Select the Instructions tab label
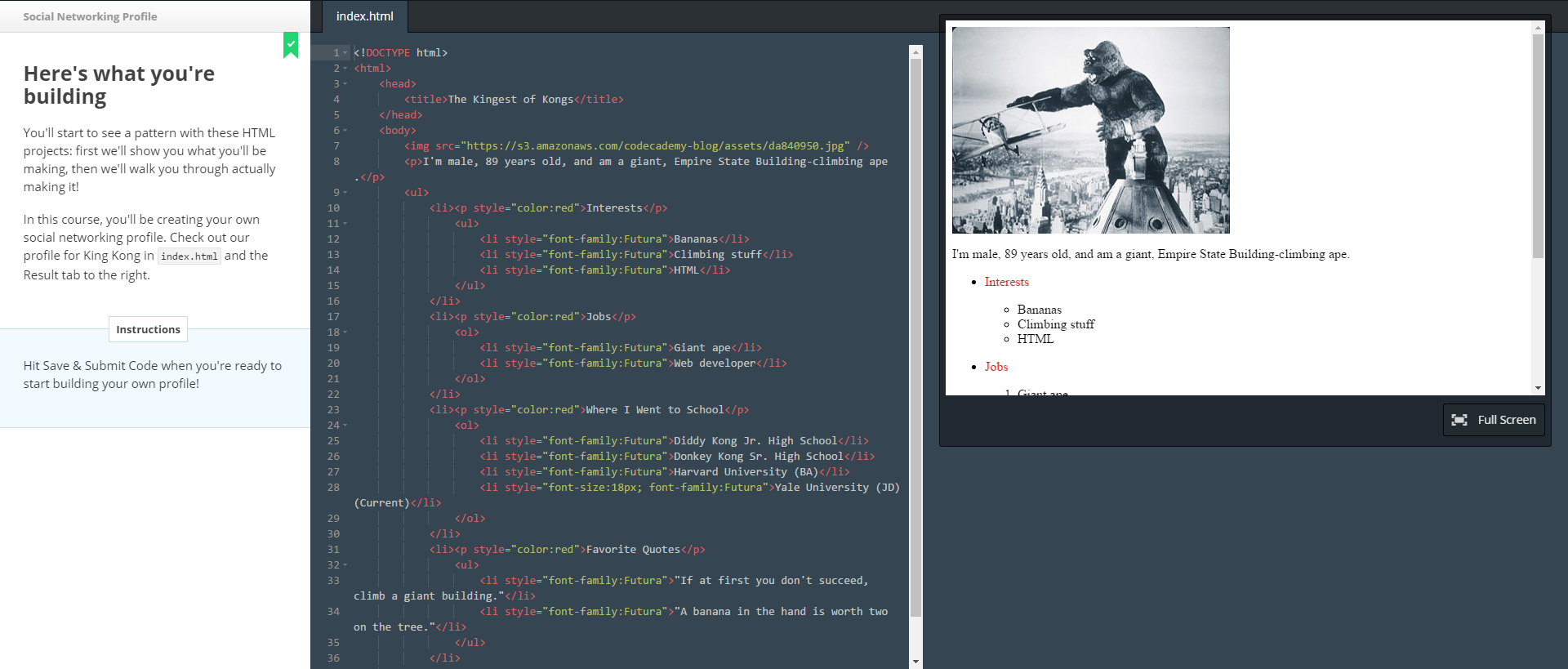 click(x=148, y=329)
